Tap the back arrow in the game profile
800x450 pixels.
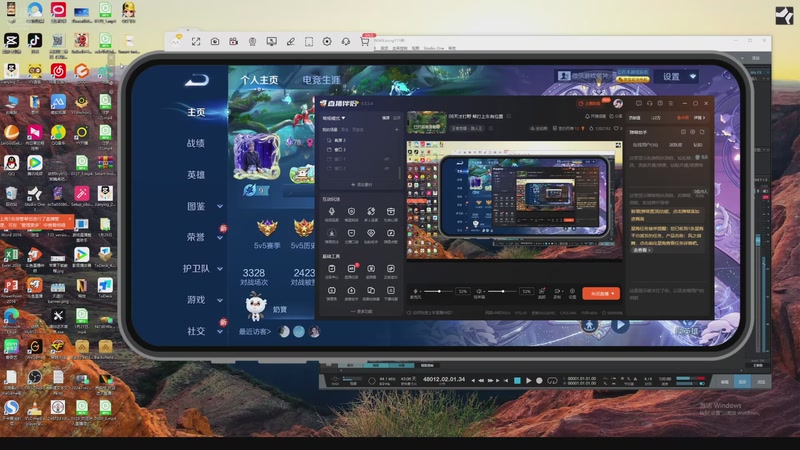click(196, 80)
